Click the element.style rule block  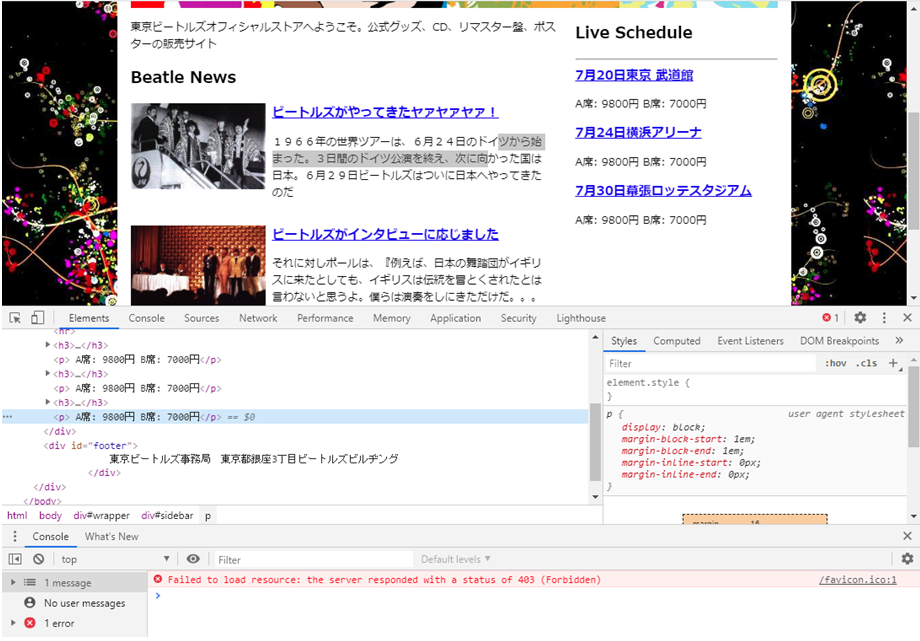click(x=757, y=389)
